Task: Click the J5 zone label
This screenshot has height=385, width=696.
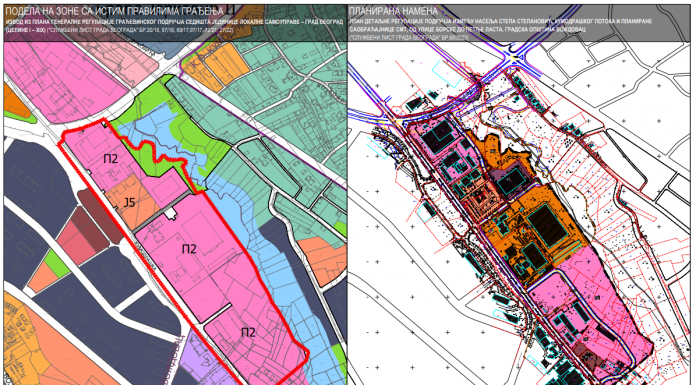Action: point(129,202)
